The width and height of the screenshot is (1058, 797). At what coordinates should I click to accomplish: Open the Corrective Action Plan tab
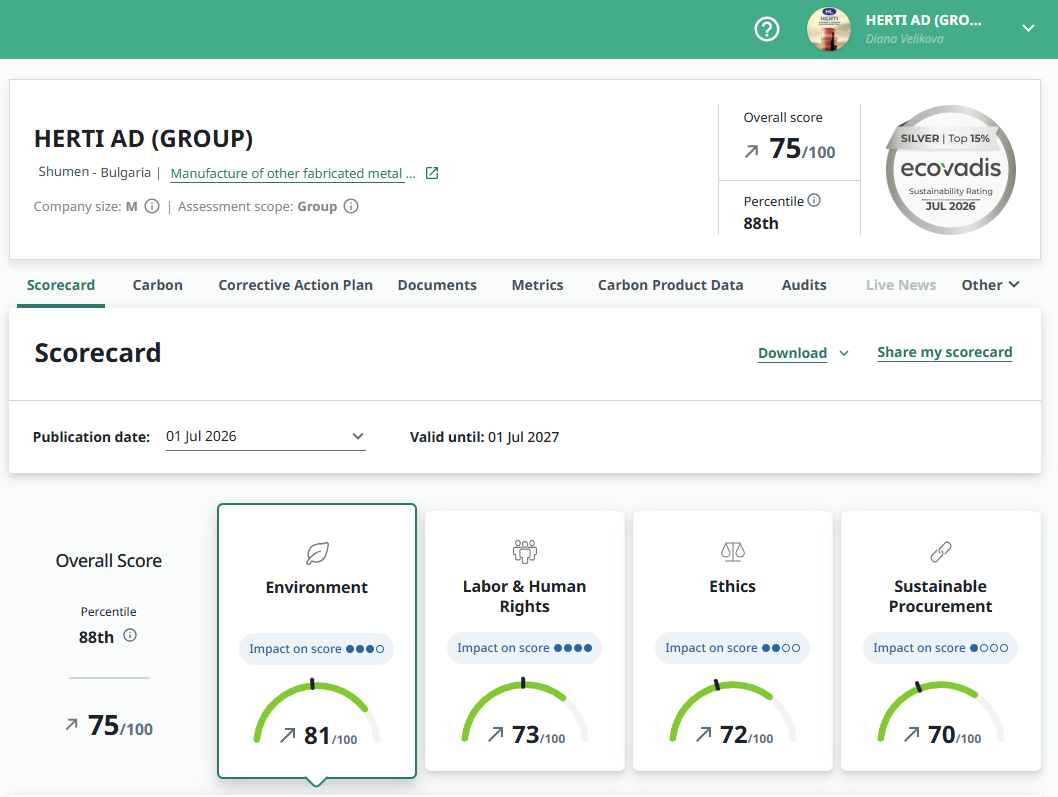(296, 285)
